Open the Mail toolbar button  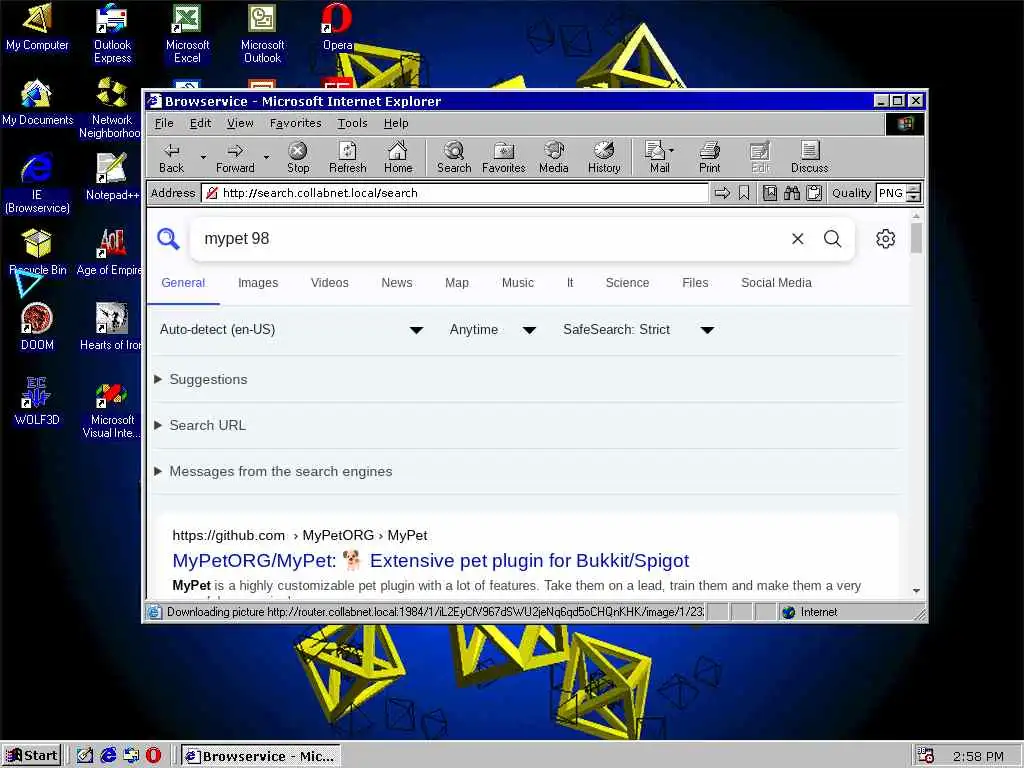(x=658, y=157)
